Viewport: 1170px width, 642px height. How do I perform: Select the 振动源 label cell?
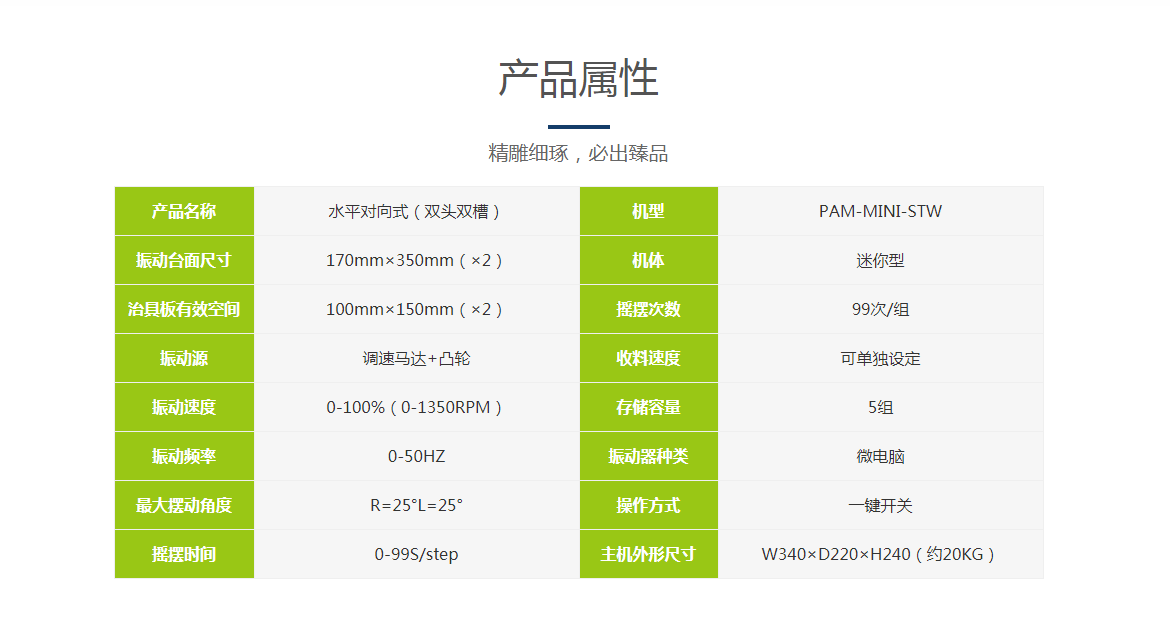pos(184,358)
